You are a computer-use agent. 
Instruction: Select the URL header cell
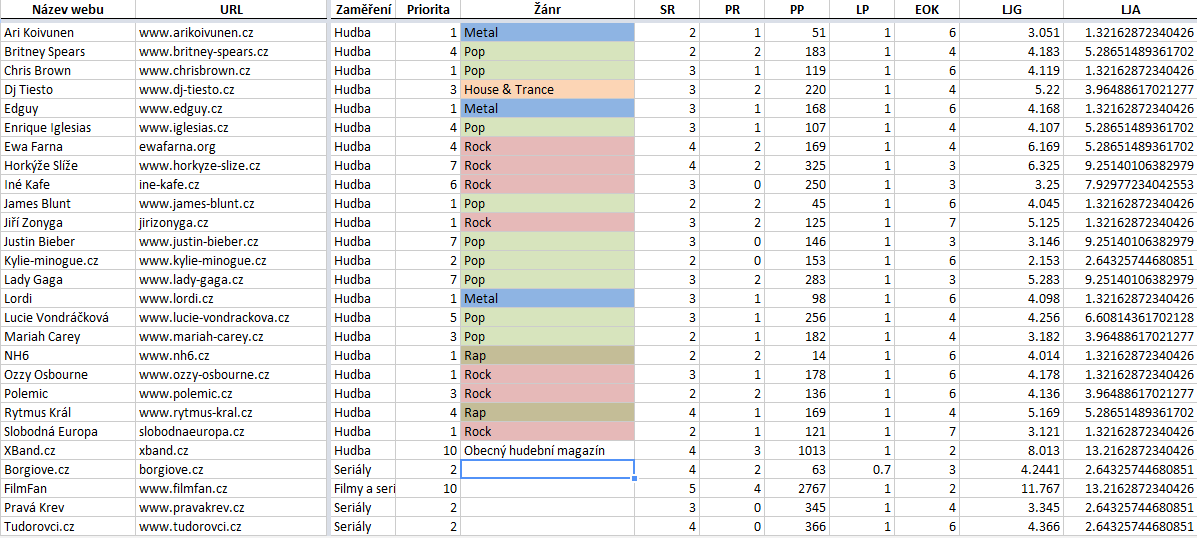coord(231,10)
